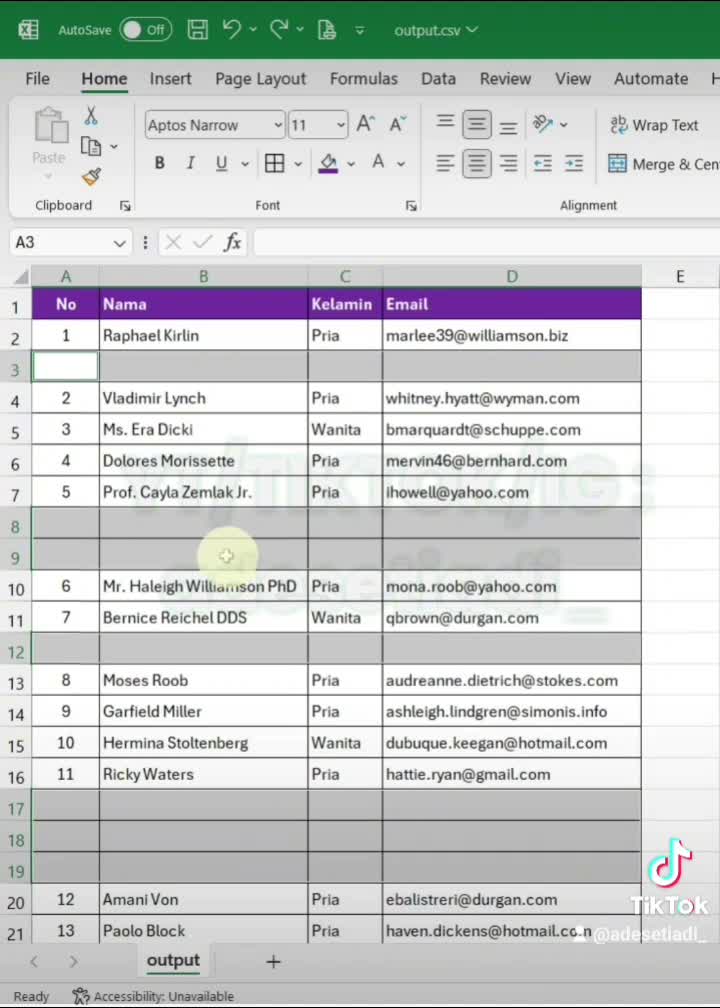Viewport: 720px width, 1008px height.
Task: Toggle Bold formatting
Action: (159, 163)
